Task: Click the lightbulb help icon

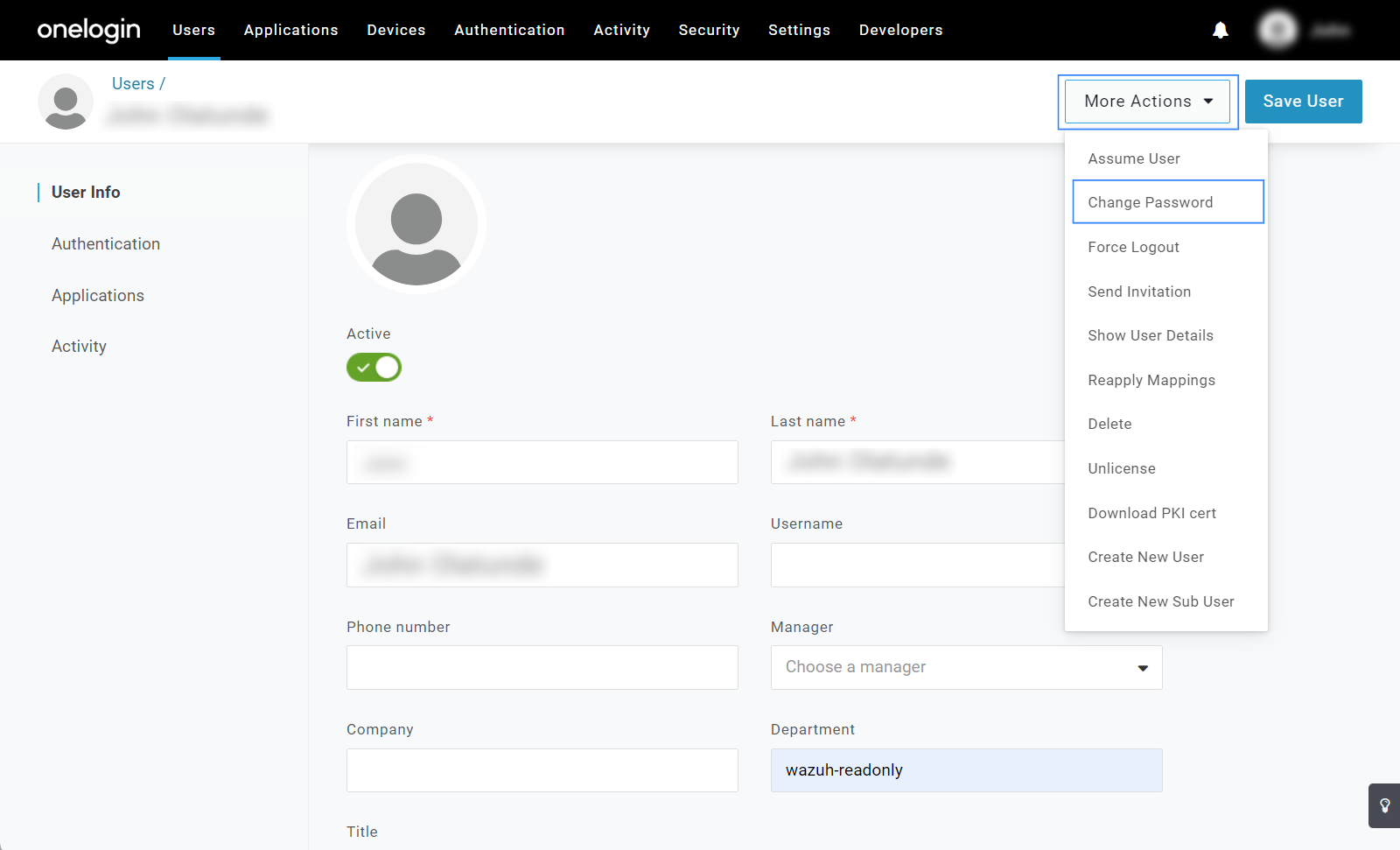Action: (1384, 805)
